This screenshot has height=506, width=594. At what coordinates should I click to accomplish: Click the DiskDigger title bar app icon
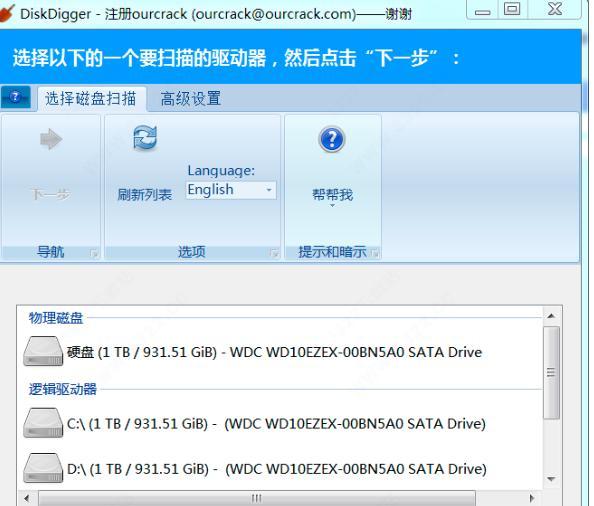[6, 14]
